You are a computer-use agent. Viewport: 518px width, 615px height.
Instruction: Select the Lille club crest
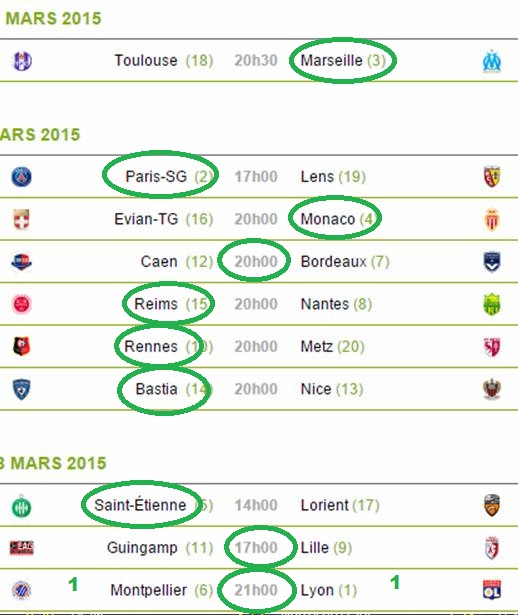click(x=492, y=548)
